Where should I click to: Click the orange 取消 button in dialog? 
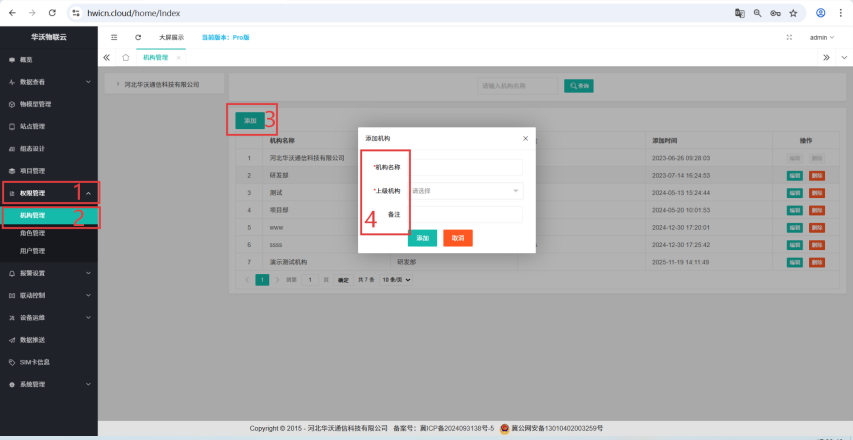pos(457,238)
